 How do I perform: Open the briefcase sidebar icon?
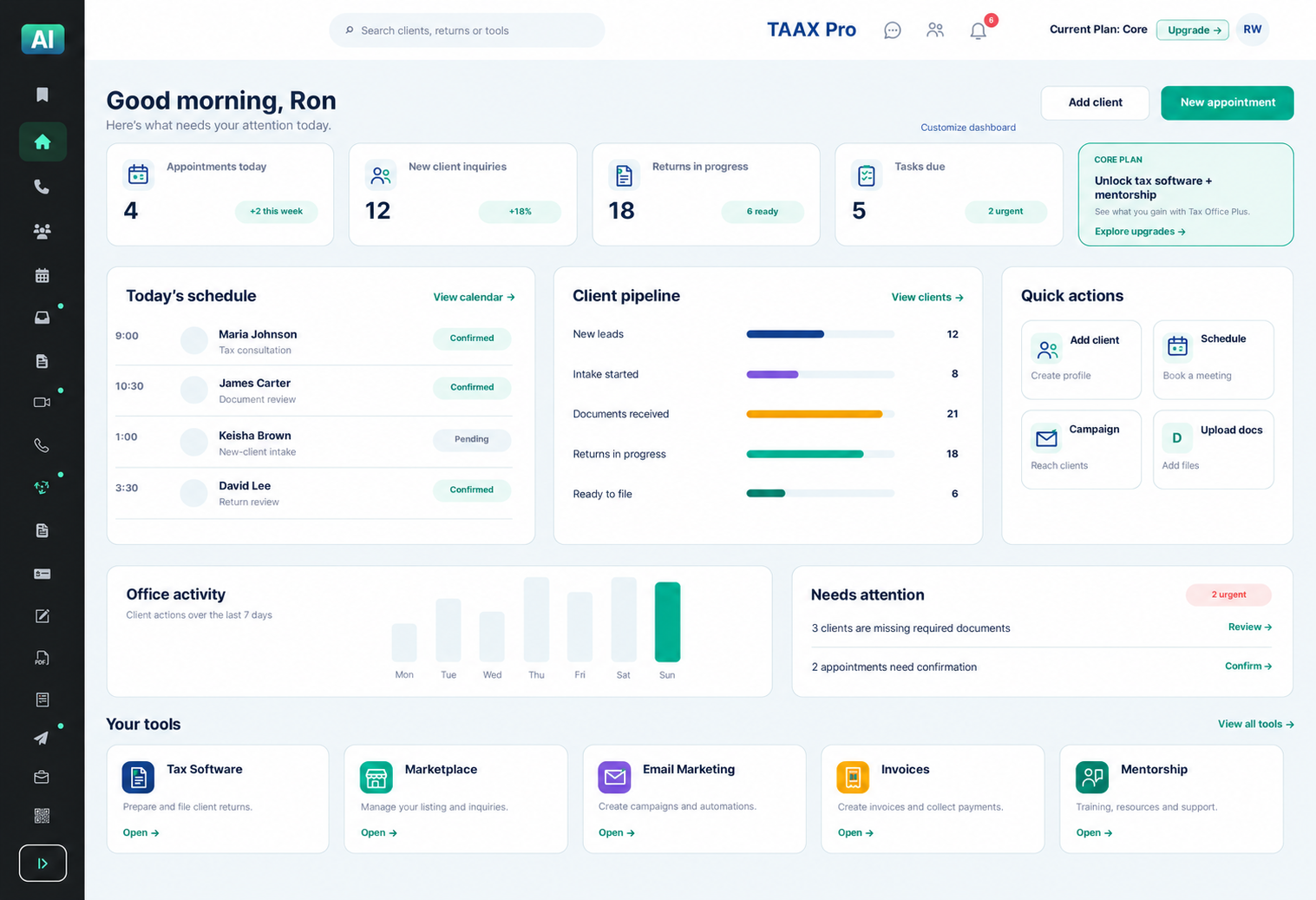point(42,777)
